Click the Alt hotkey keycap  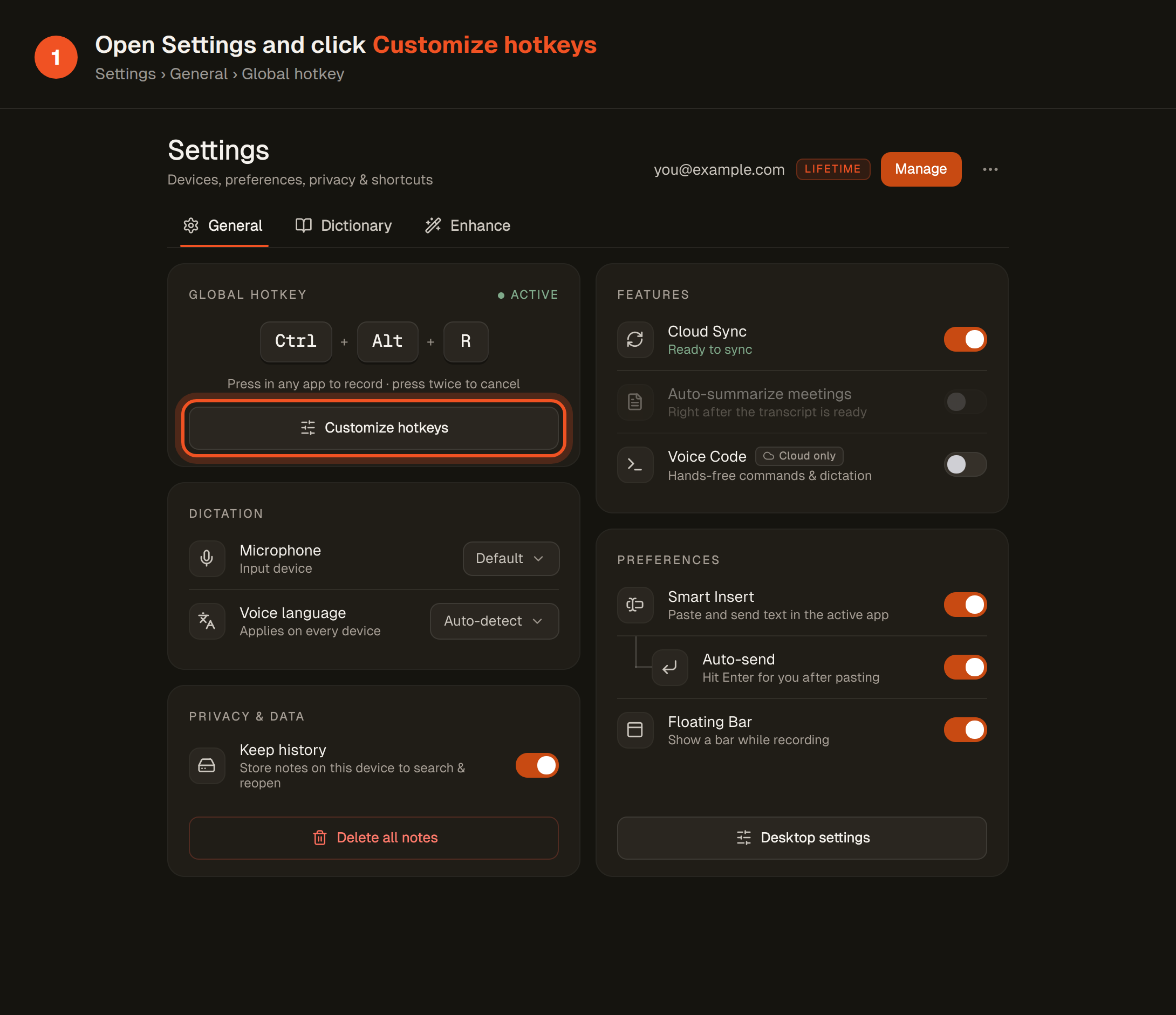[387, 341]
